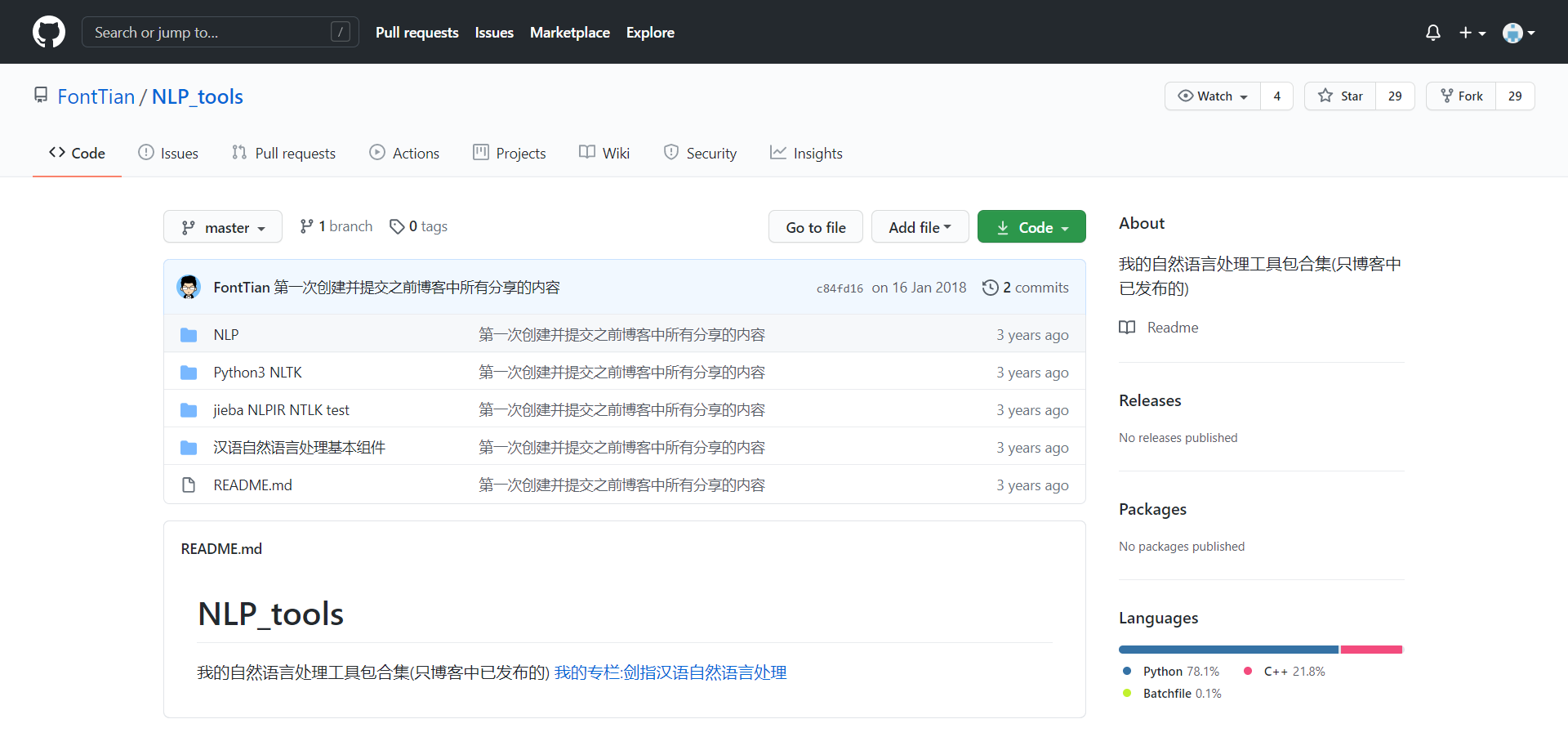Open Issues in top navigation
1568x737 pixels.
click(x=494, y=33)
